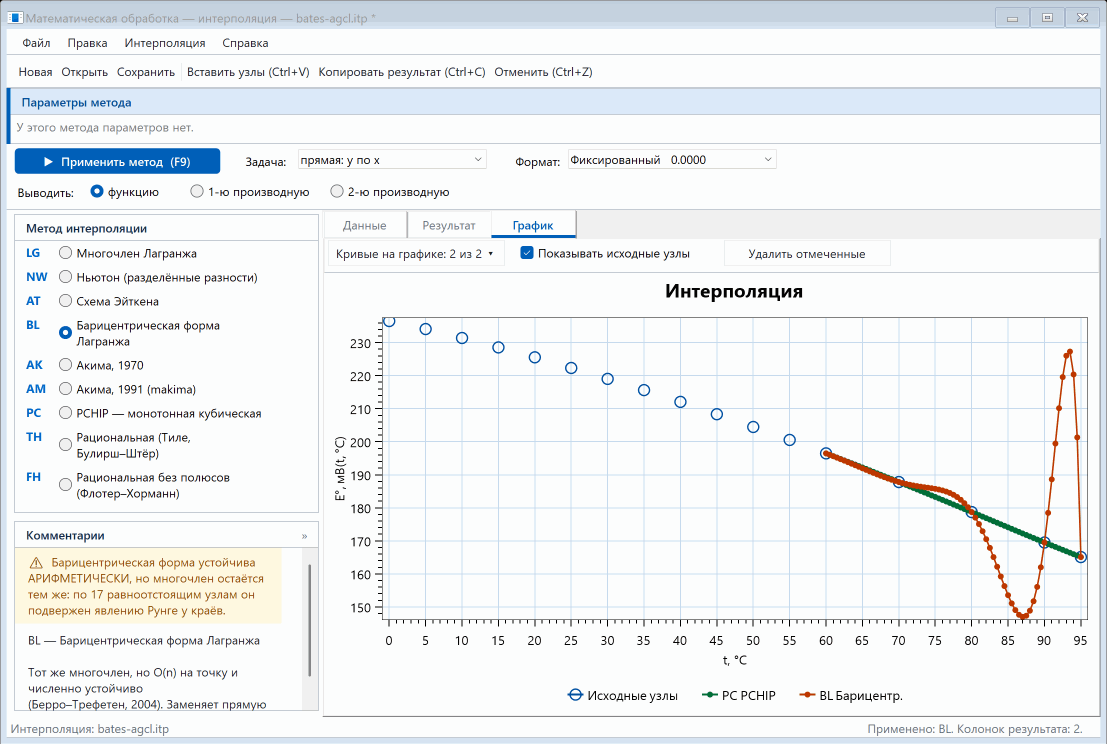
Task: Open the Интерполяция menu
Action: 165,43
